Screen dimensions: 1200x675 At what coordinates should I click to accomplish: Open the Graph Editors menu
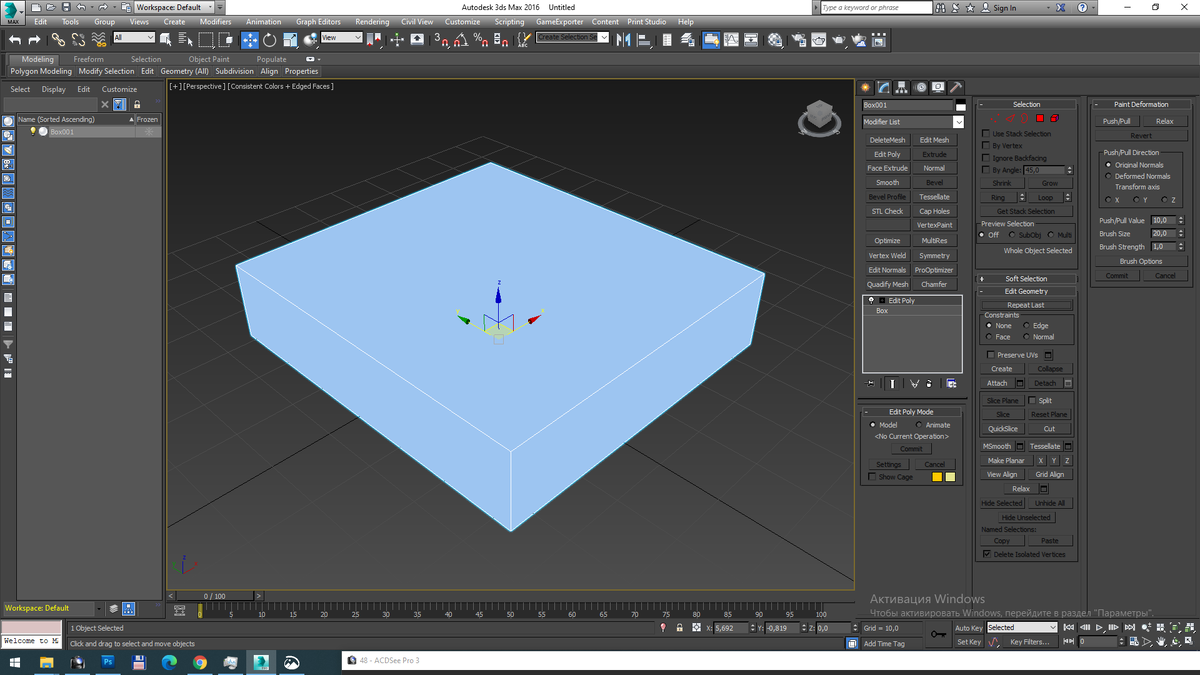(318, 22)
